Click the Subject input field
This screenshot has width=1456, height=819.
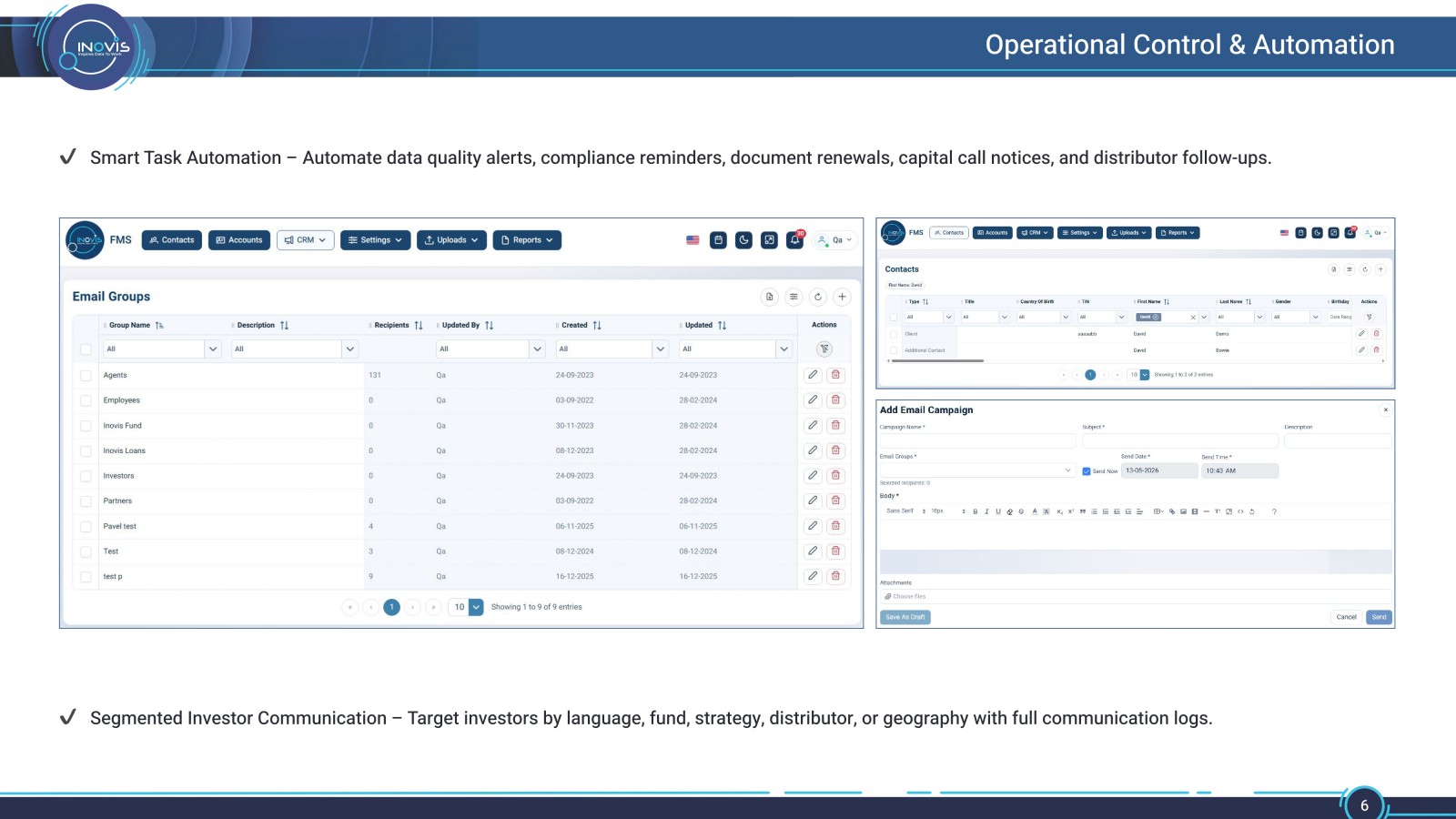point(1180,440)
